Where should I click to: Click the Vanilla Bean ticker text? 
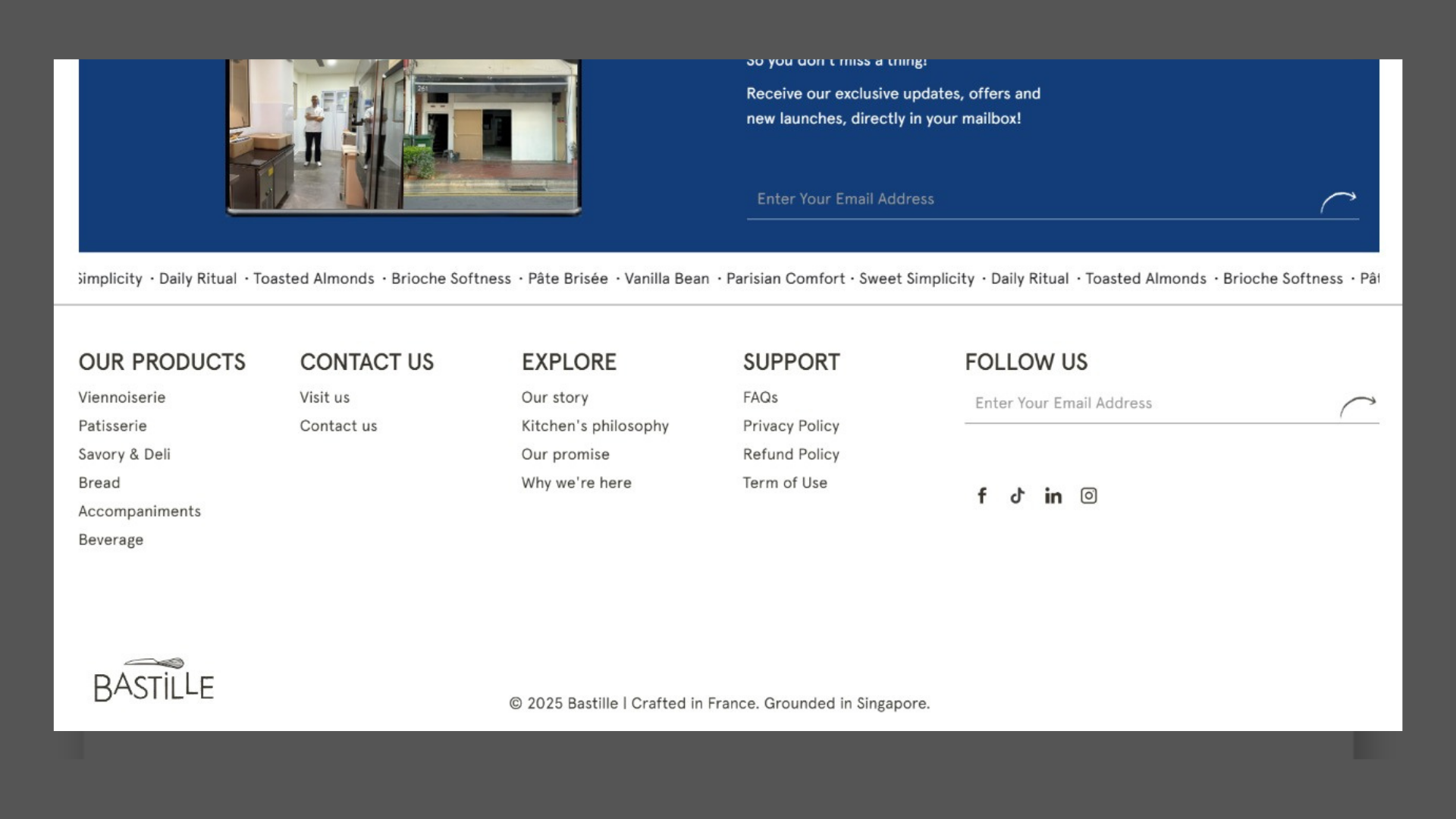pos(667,279)
